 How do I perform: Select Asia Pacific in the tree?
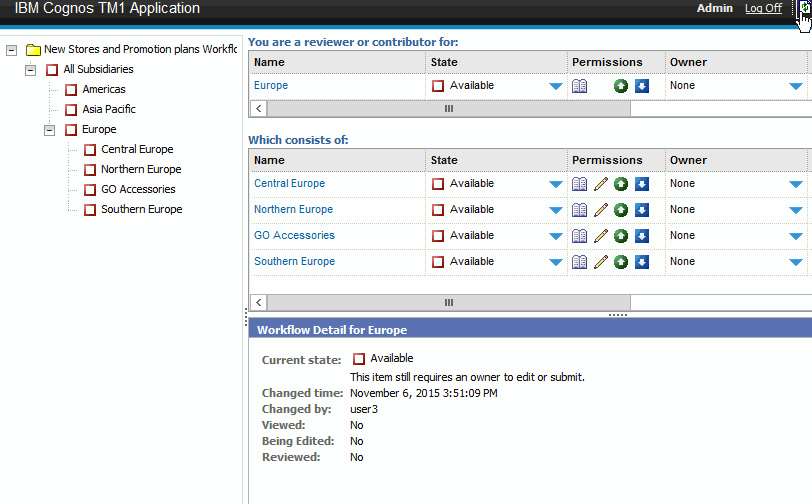click(108, 110)
